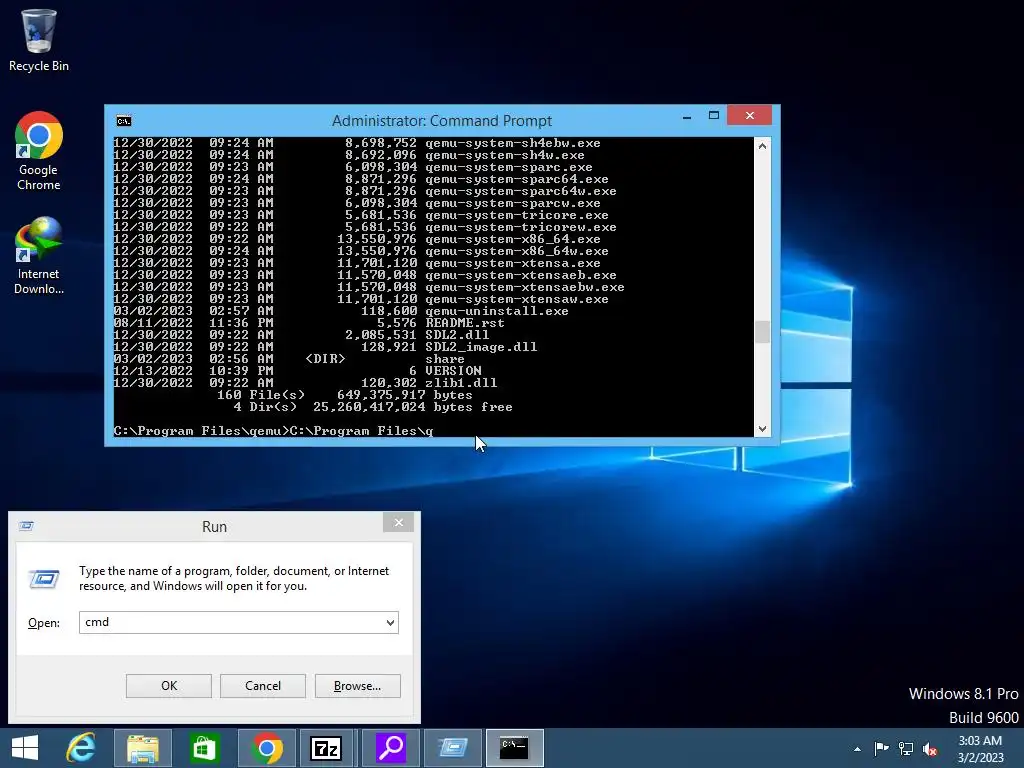Image resolution: width=1024 pixels, height=768 pixels.
Task: Open the Windows Store taskbar icon
Action: [204, 748]
